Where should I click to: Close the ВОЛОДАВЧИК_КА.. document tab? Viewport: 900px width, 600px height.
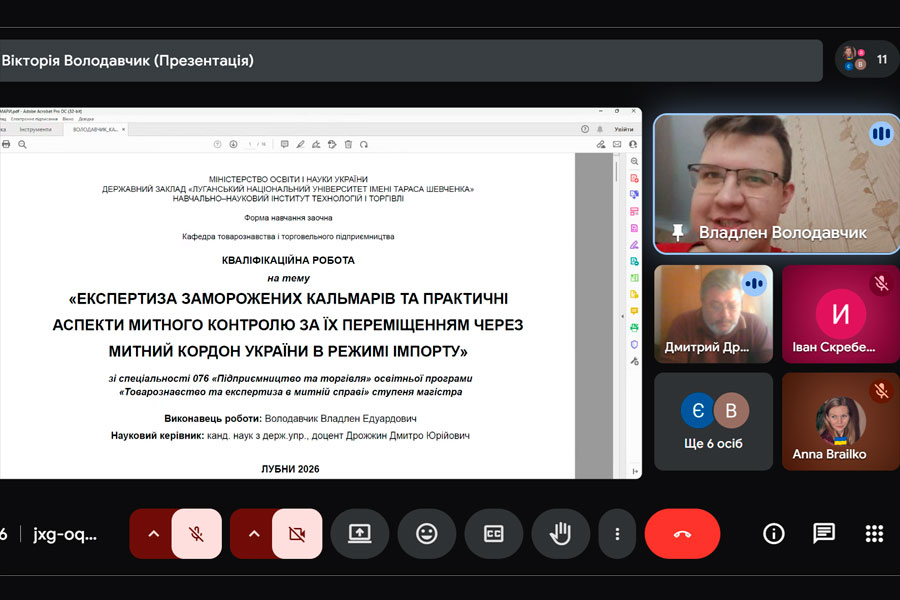click(123, 130)
